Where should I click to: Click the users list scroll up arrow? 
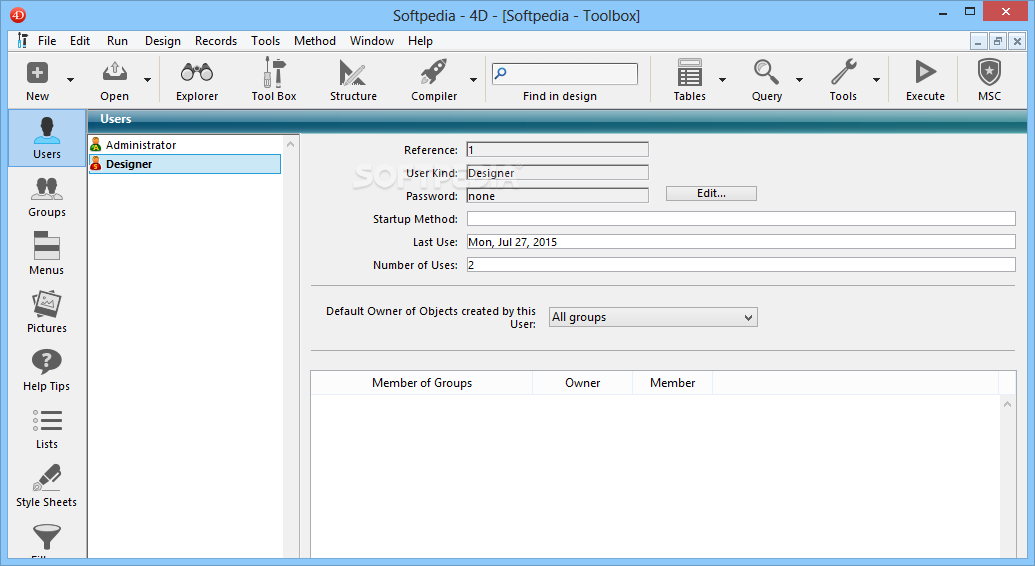(x=290, y=143)
